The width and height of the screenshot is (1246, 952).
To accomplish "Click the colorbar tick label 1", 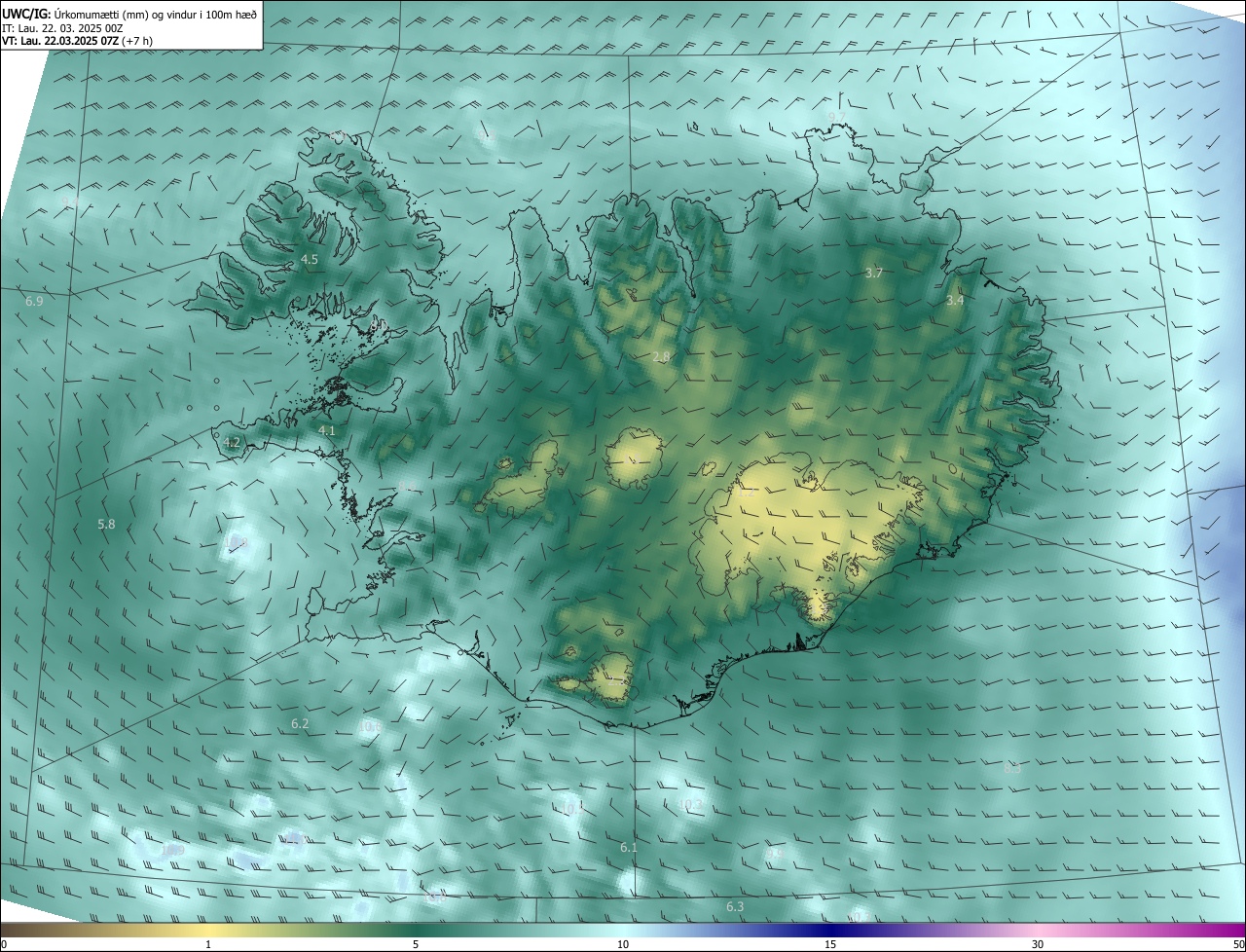I will point(208,944).
